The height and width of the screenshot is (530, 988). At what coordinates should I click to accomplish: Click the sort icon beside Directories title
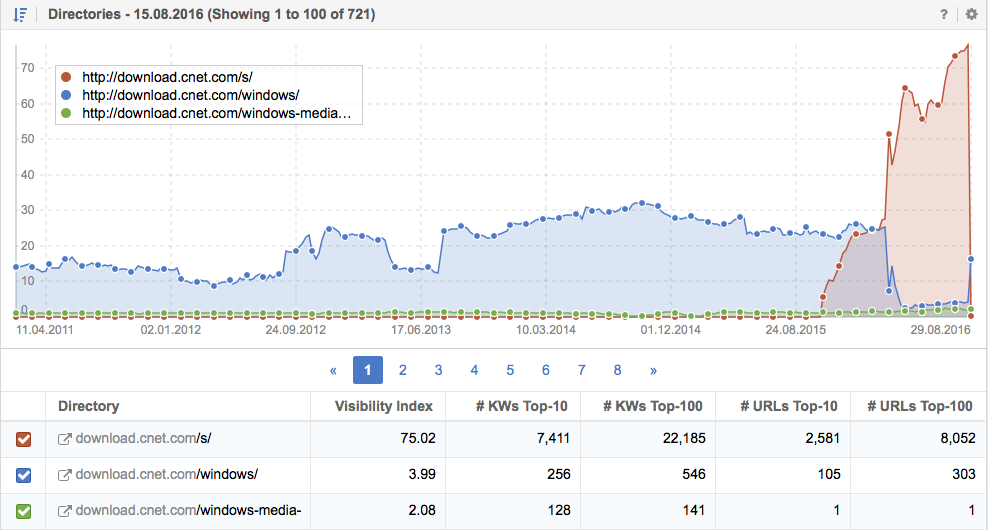(x=20, y=14)
